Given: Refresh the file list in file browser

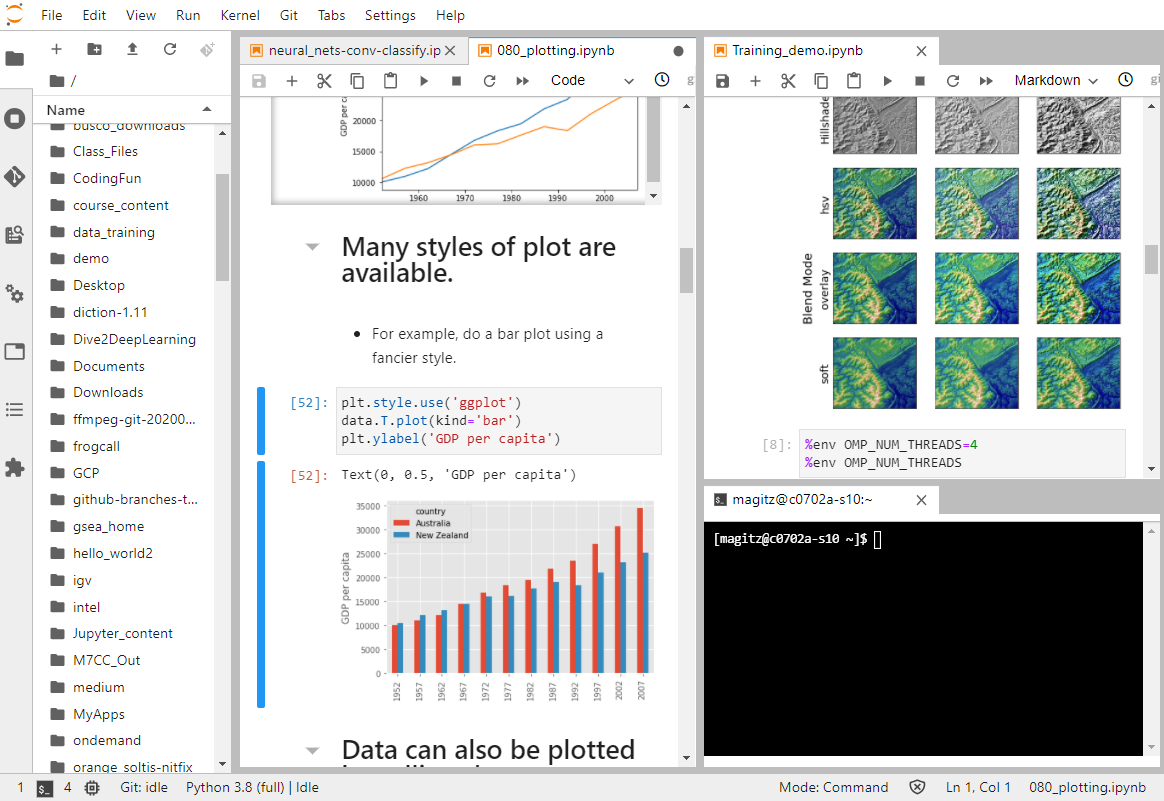Looking at the screenshot, I should (x=170, y=49).
